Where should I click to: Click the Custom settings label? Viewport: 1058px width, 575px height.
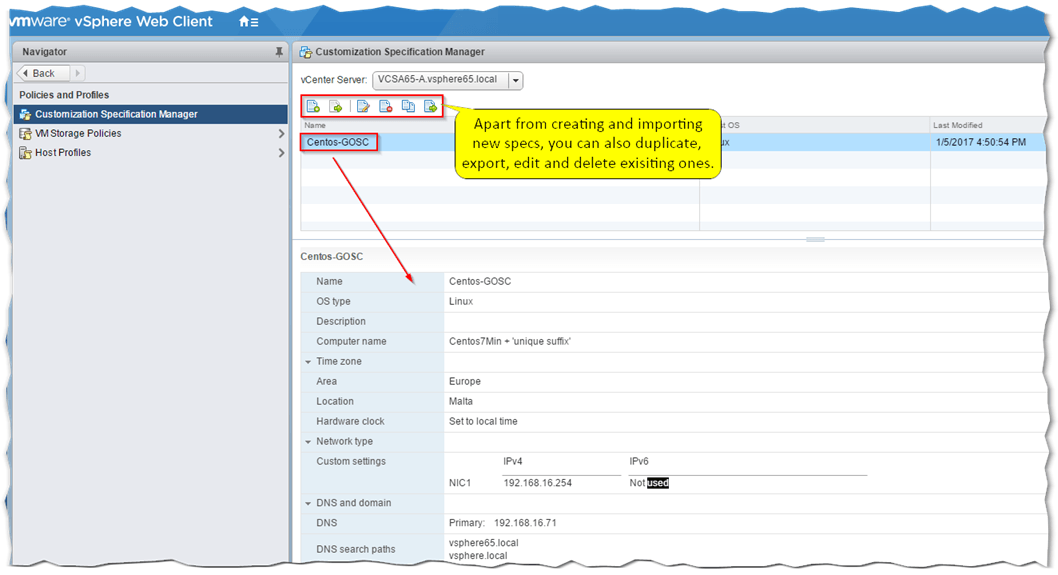click(351, 462)
